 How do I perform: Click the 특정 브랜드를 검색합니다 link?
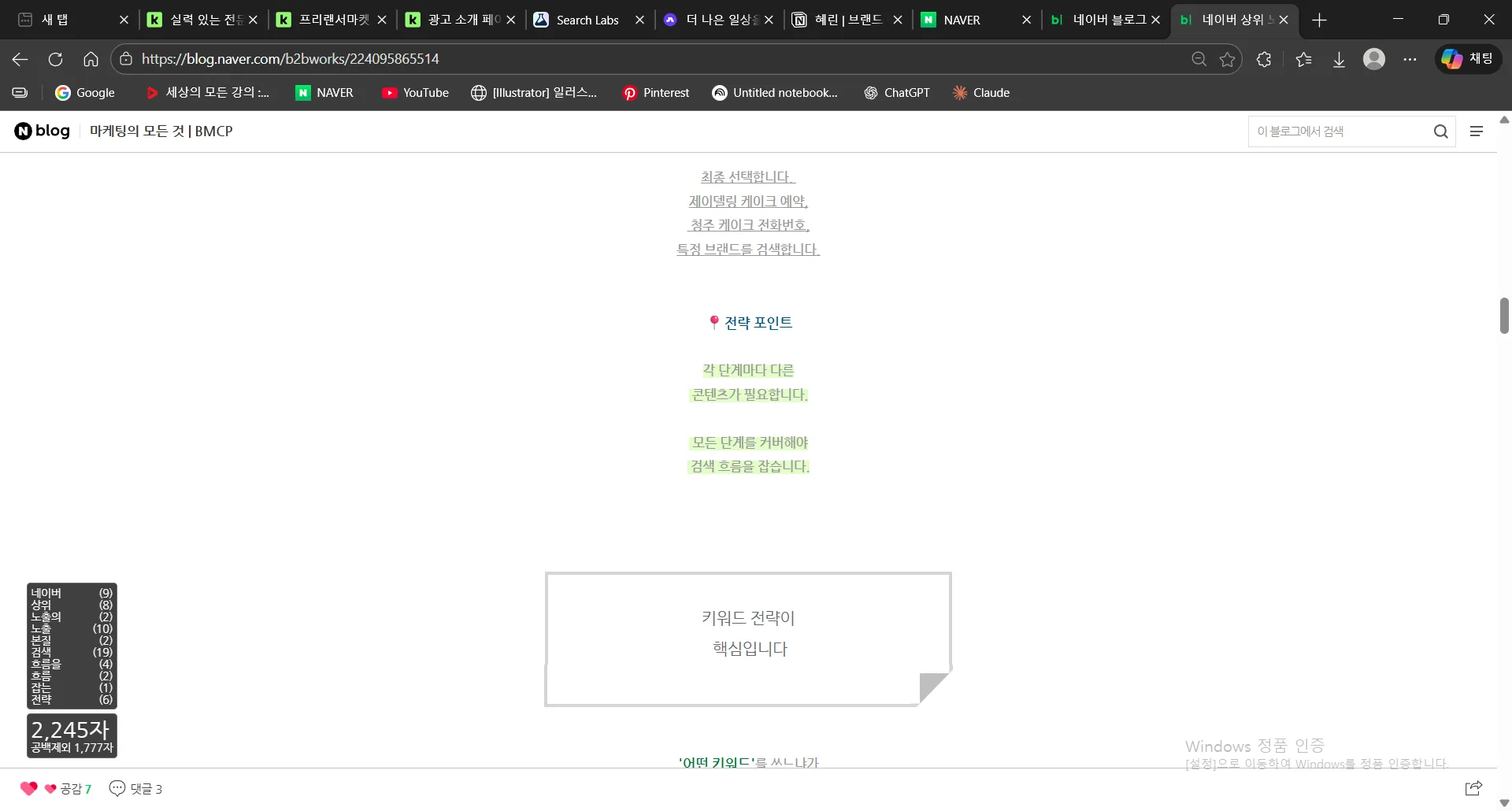tap(747, 248)
